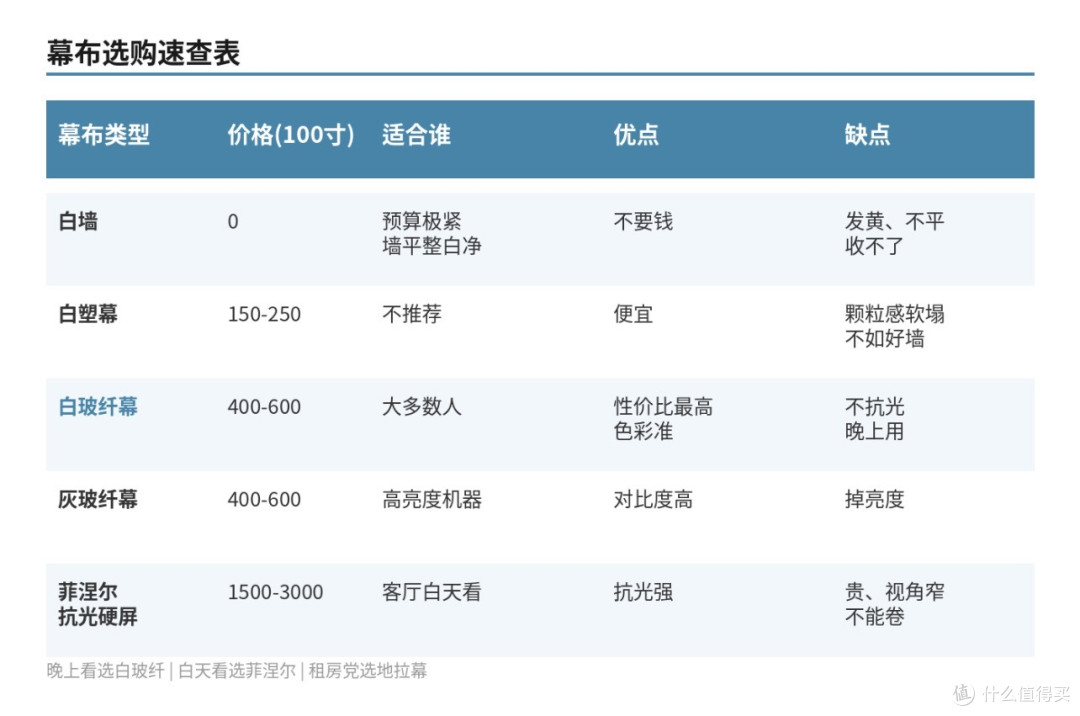Click the 便宜 advantage cell

click(x=633, y=314)
